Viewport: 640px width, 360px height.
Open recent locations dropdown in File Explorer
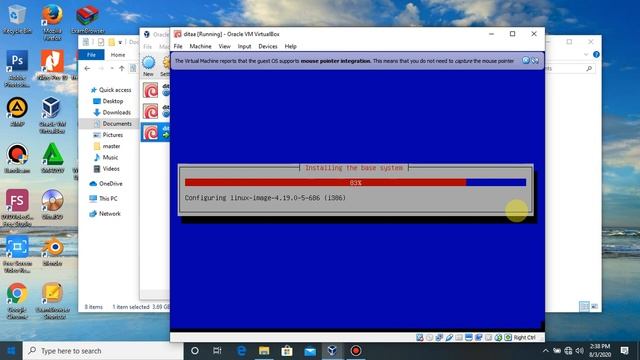(x=111, y=69)
